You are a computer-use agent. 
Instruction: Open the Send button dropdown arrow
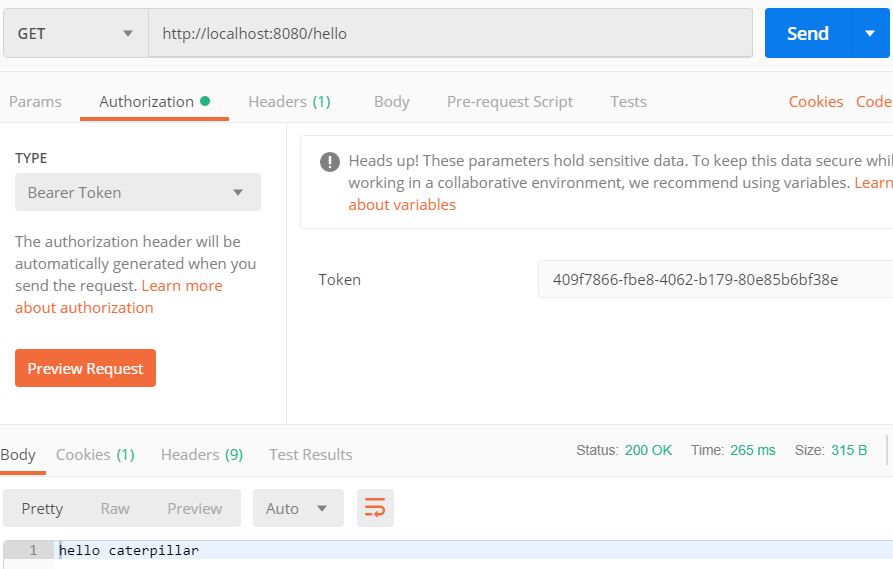point(870,33)
